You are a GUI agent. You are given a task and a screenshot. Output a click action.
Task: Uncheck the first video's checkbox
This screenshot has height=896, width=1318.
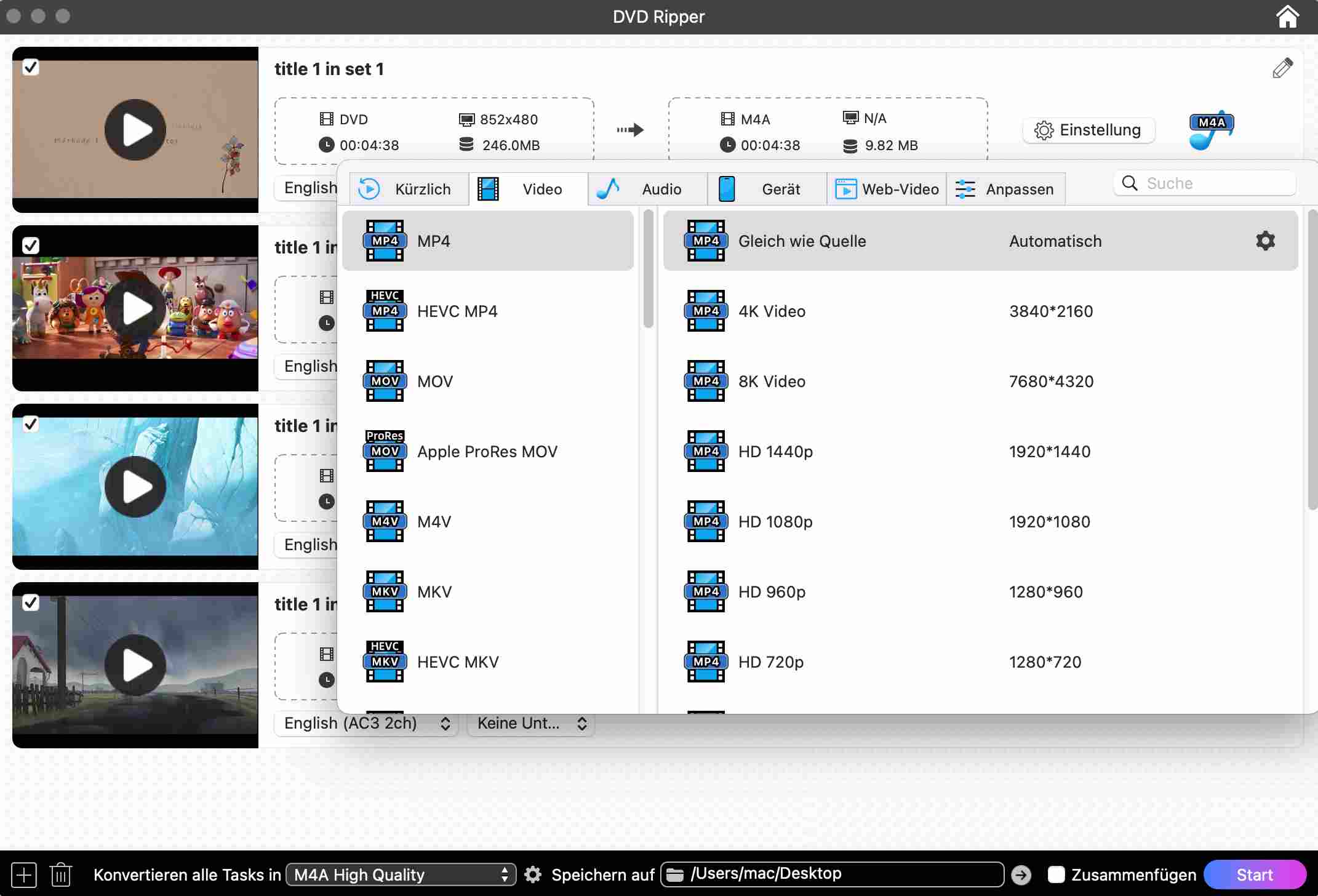31,67
